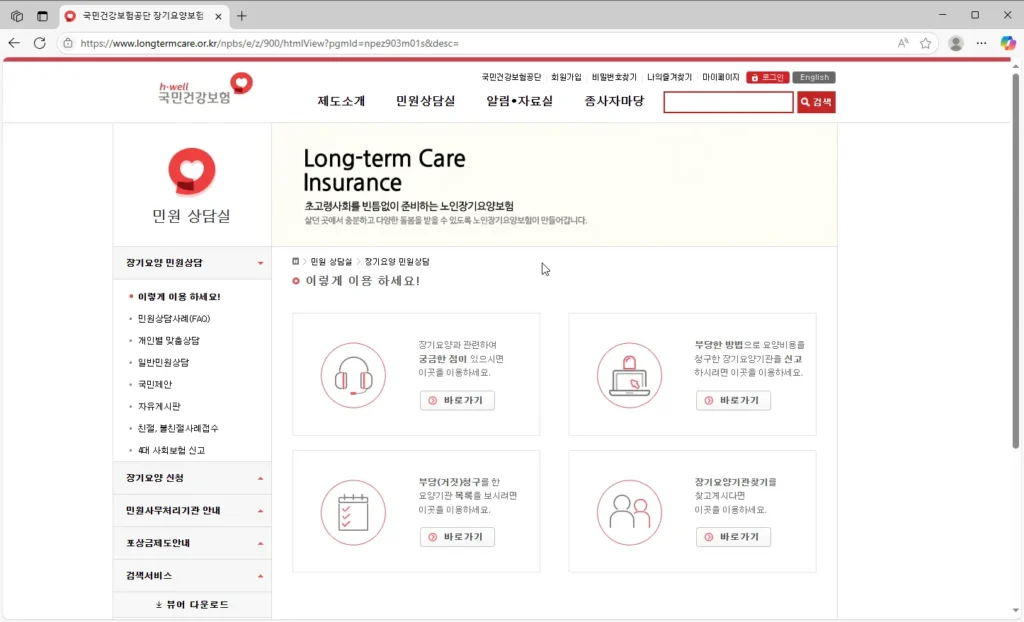Viewport: 1024px width, 622px height.
Task: View site info lock icon
Action: tap(68, 43)
